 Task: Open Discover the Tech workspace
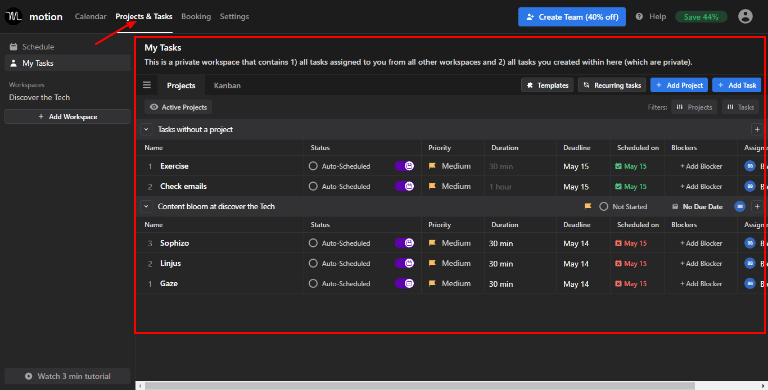(x=40, y=97)
